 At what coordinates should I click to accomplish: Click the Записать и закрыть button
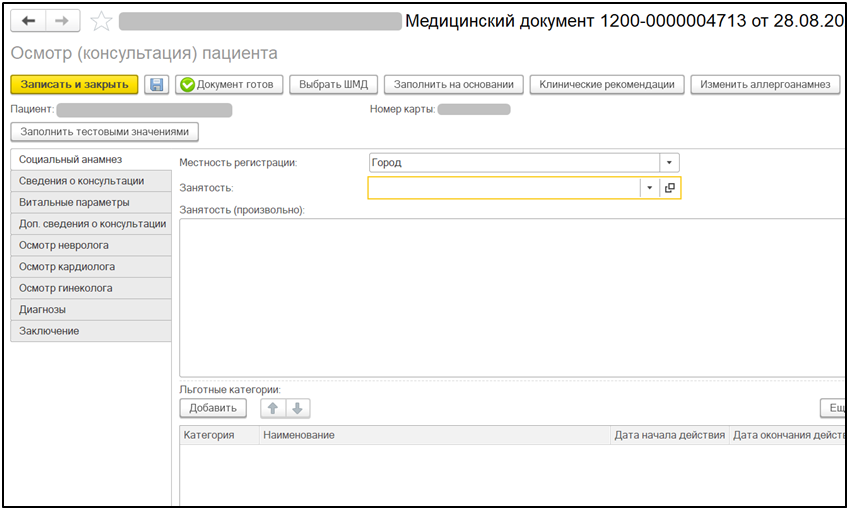click(75, 85)
